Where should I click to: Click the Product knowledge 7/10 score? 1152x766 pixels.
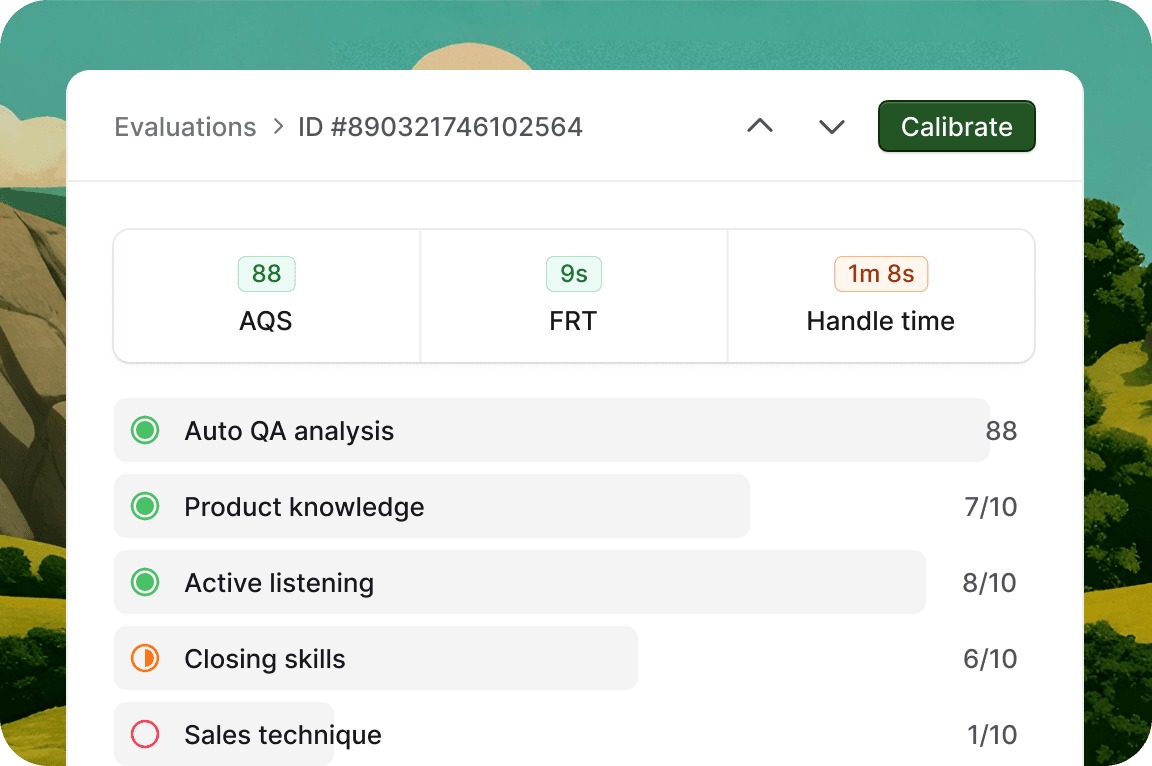tap(990, 507)
